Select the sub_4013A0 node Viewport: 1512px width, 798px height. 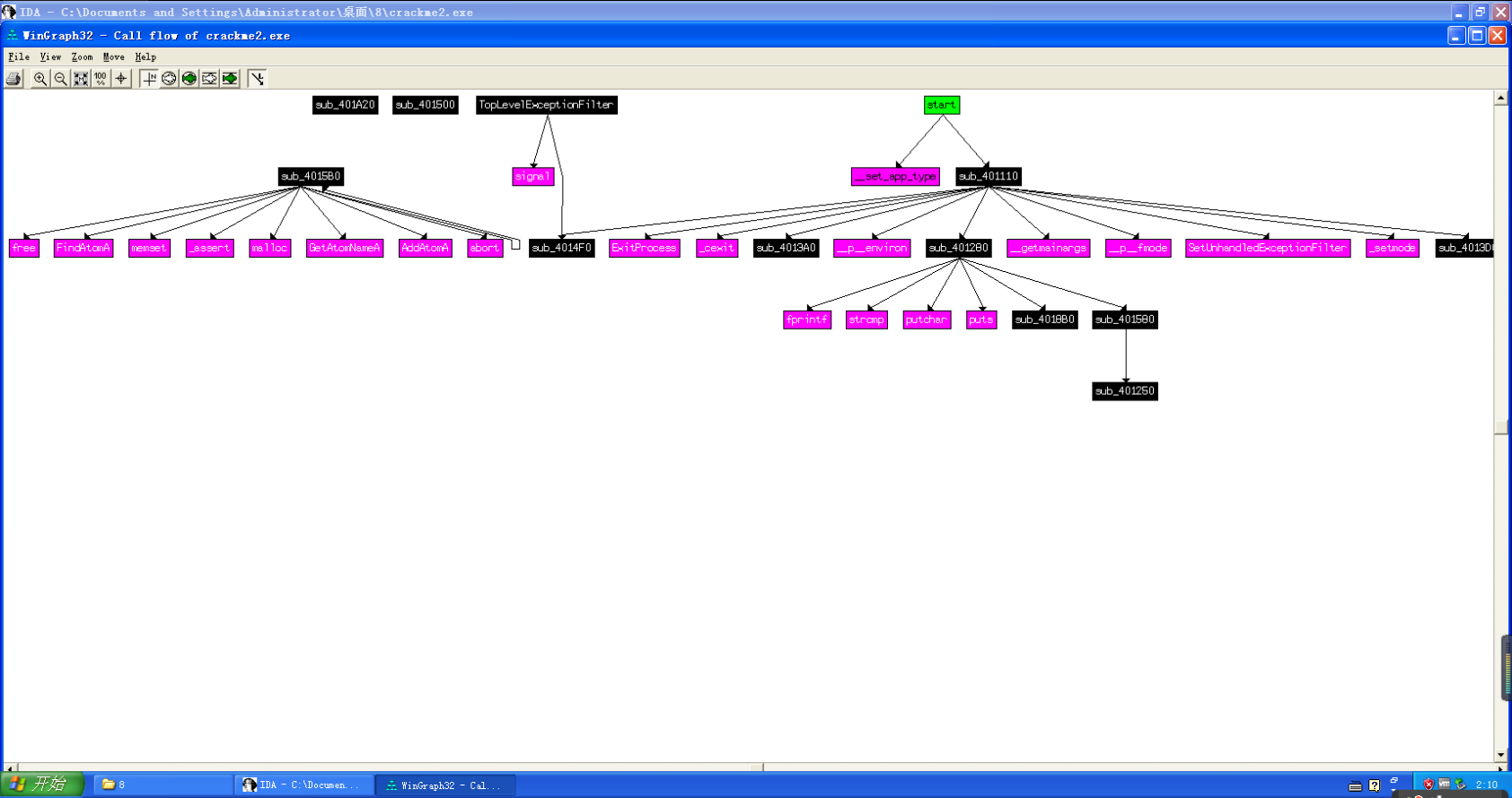pyautogui.click(x=787, y=249)
